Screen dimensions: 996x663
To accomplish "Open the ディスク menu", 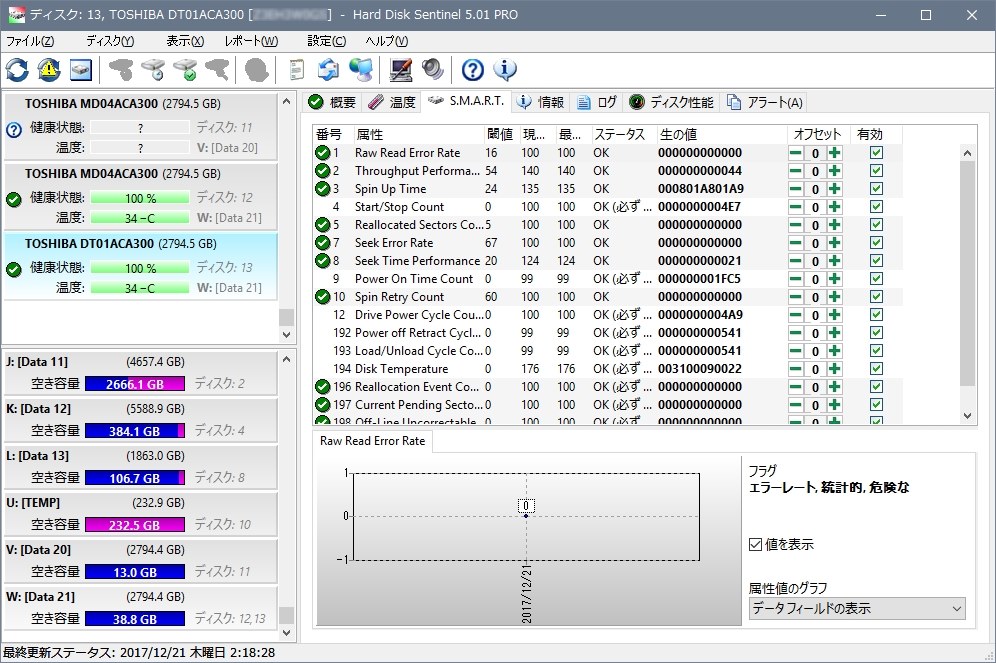I will [x=110, y=41].
